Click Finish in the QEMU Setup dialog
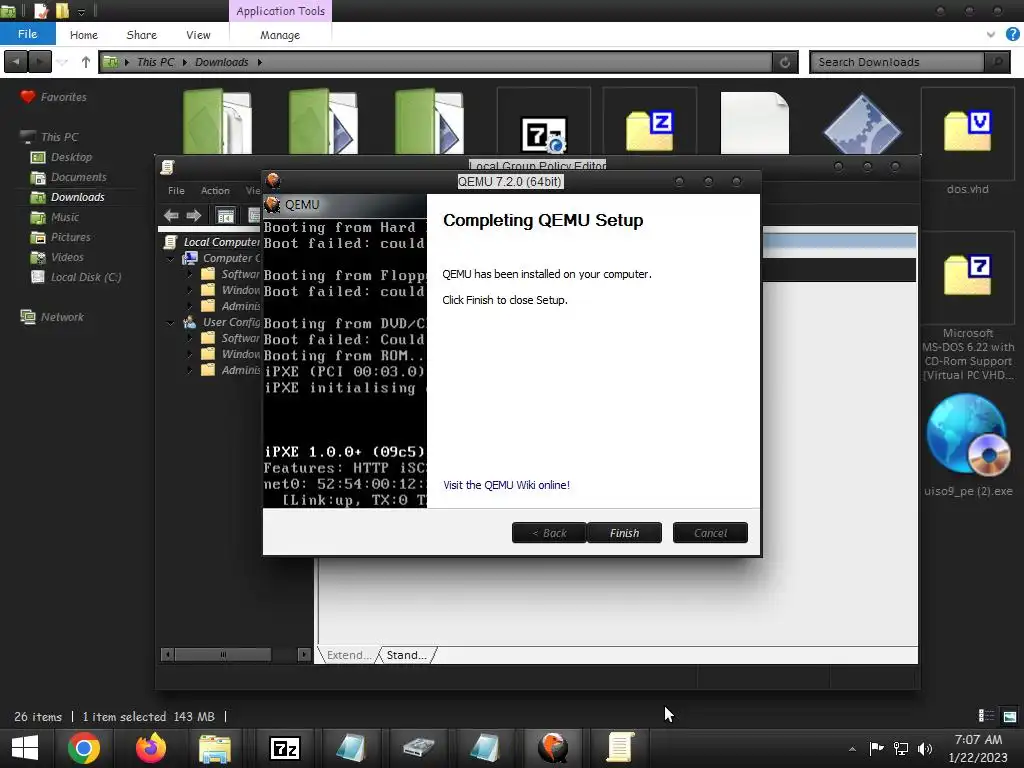Screen dimensions: 1024x768 [624, 533]
